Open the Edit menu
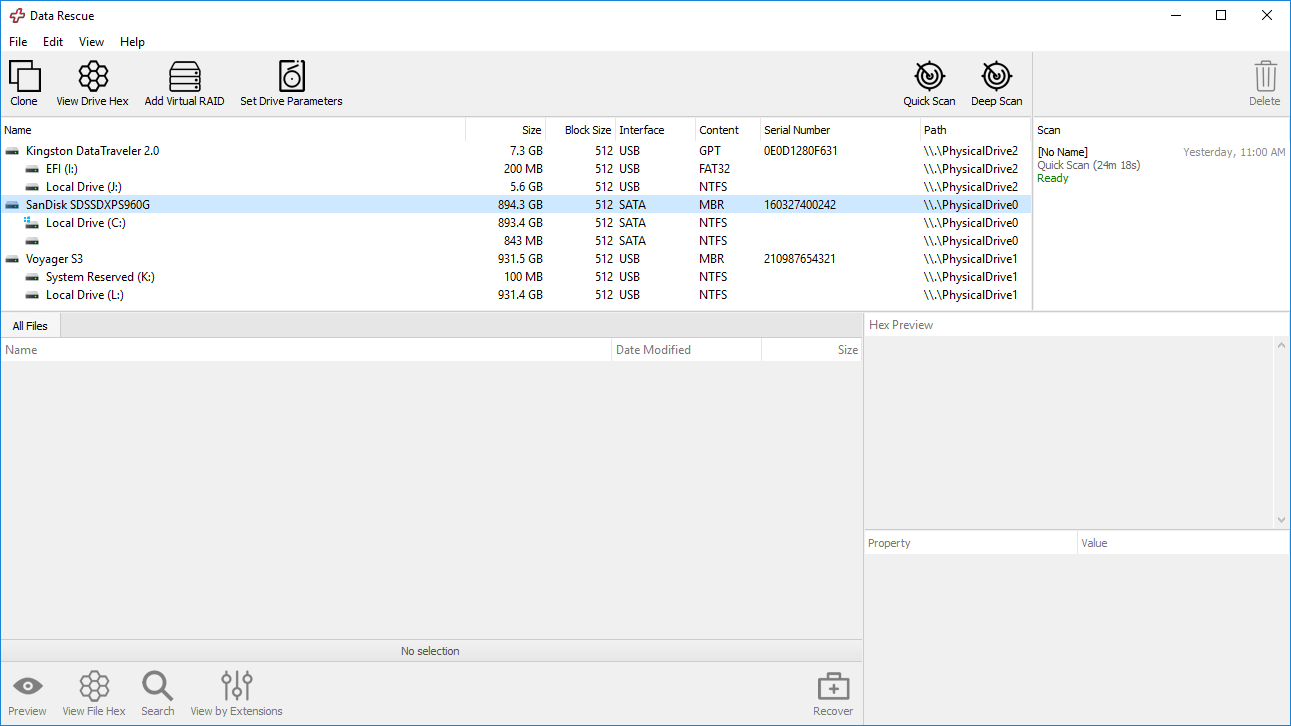This screenshot has height=726, width=1291. tap(53, 42)
